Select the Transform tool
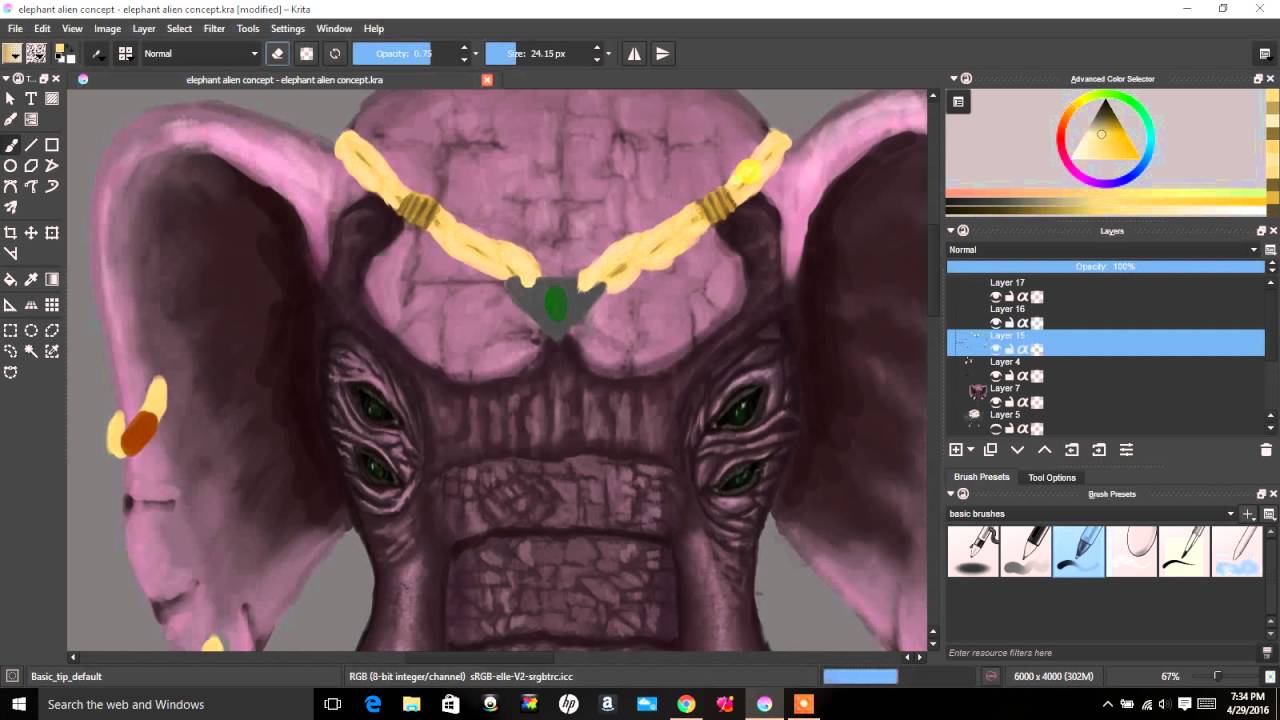This screenshot has width=1280, height=720. click(52, 233)
